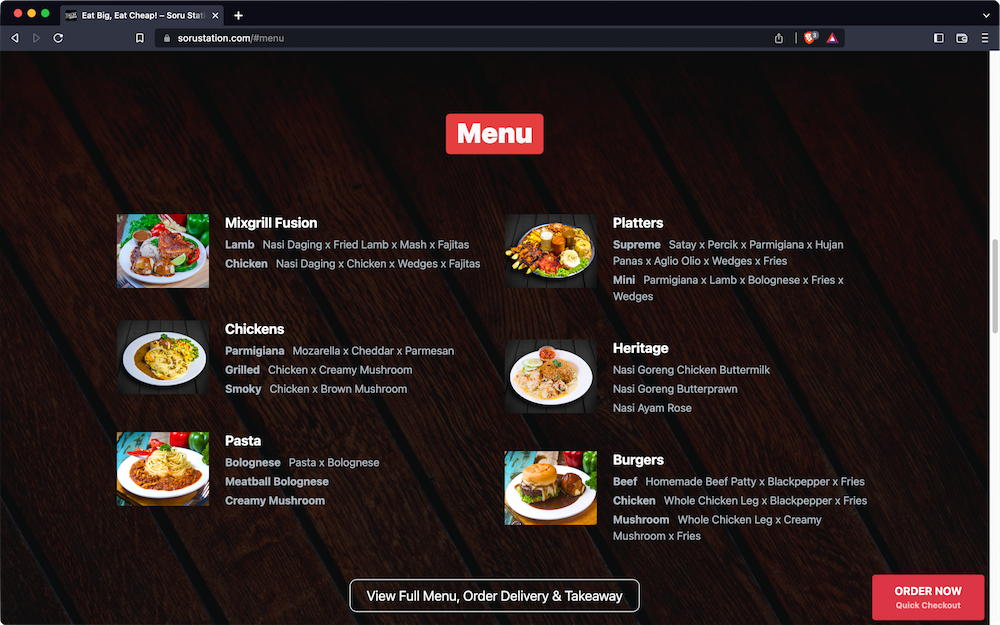Click the ORDER NOW Quick Checkout button
Viewport: 1000px width, 625px height.
click(928, 597)
